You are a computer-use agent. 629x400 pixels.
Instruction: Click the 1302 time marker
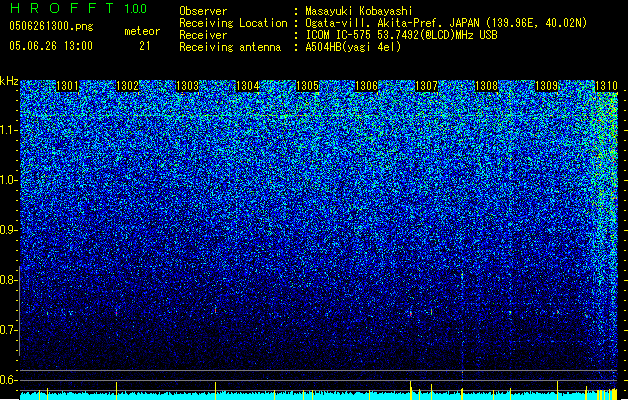tap(127, 86)
